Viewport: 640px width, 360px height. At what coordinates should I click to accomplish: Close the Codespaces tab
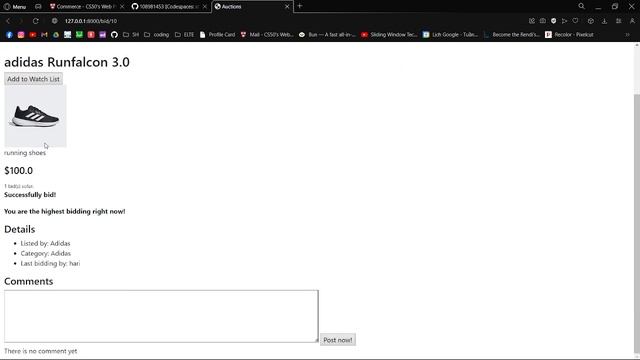[205, 7]
